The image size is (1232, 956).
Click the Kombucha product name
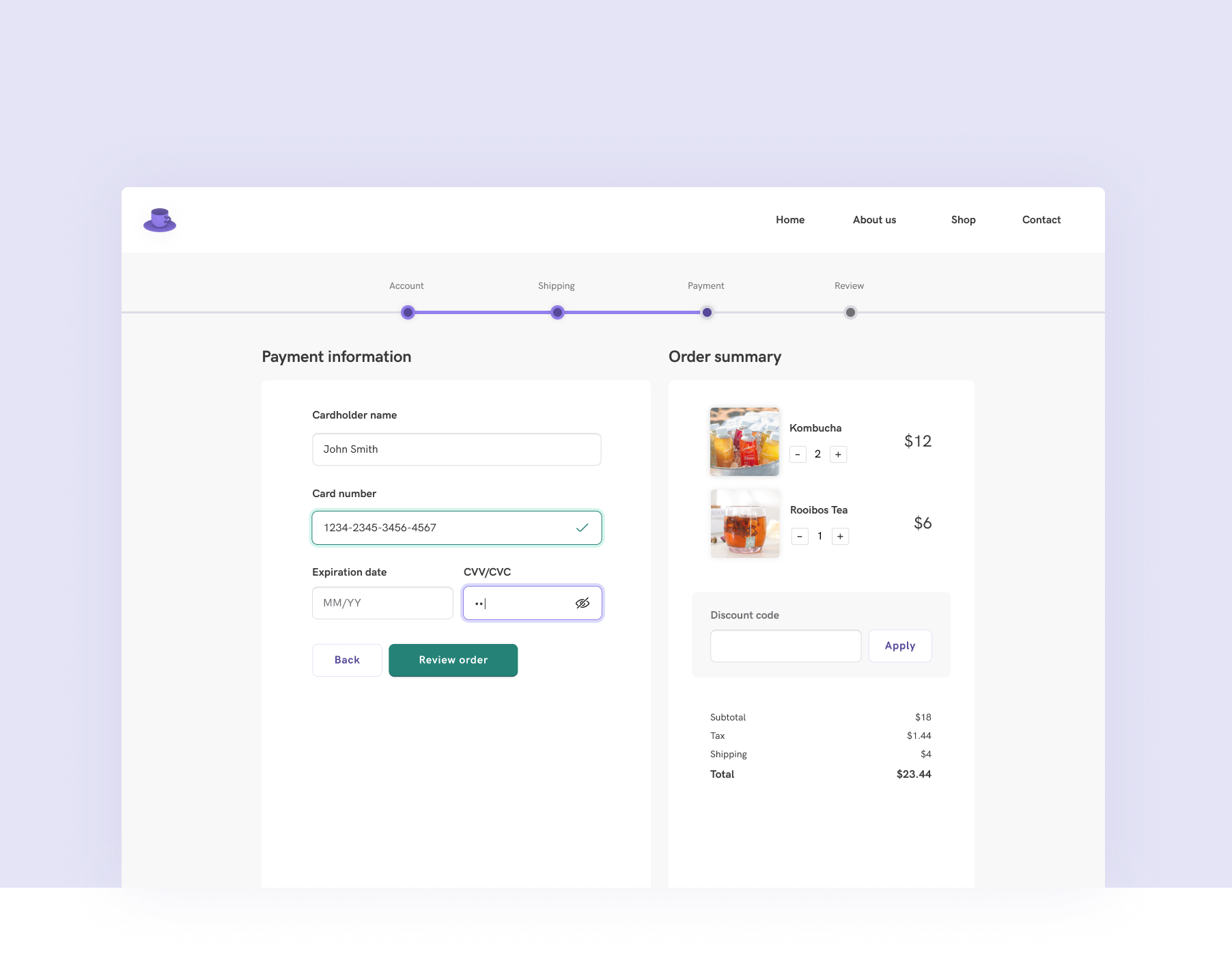815,428
